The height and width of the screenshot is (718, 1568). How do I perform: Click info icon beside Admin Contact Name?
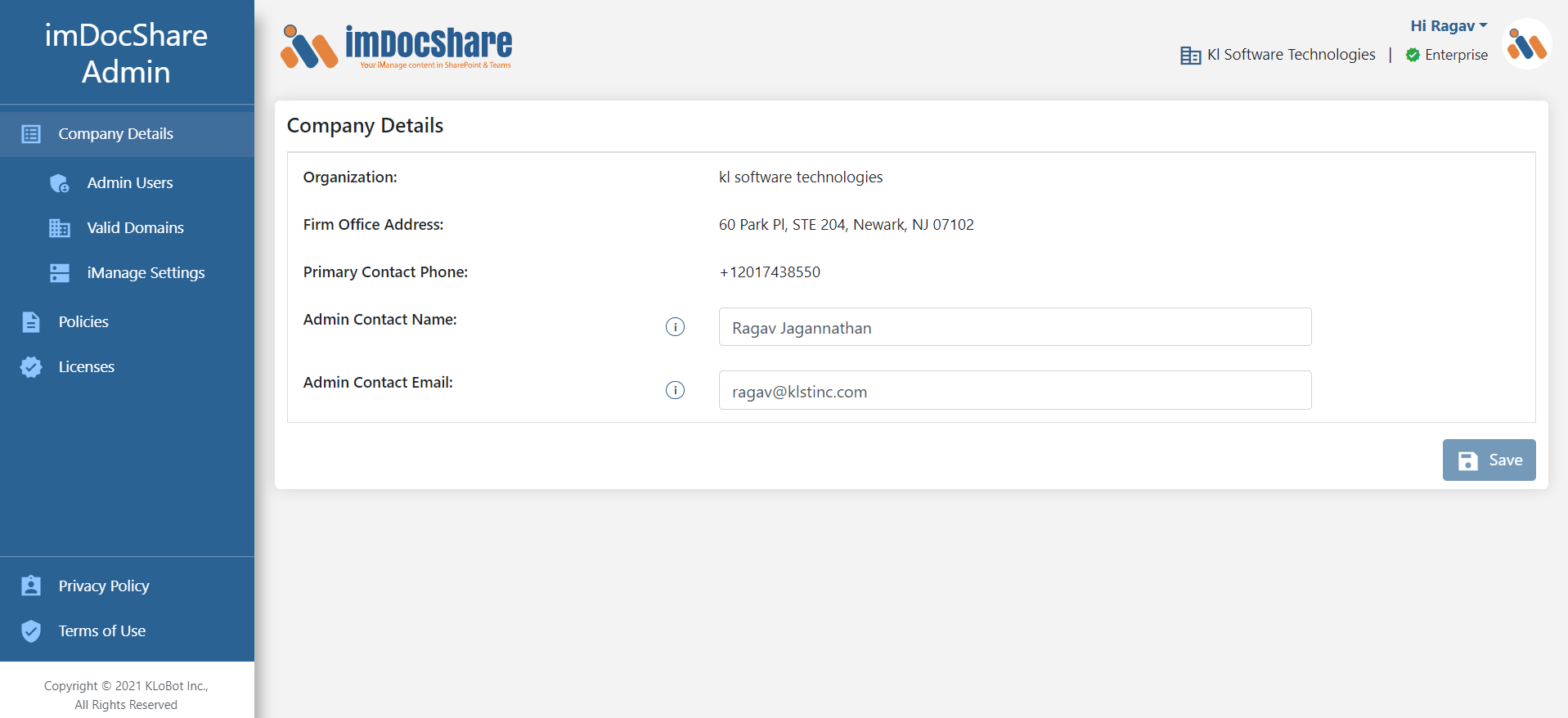(675, 327)
